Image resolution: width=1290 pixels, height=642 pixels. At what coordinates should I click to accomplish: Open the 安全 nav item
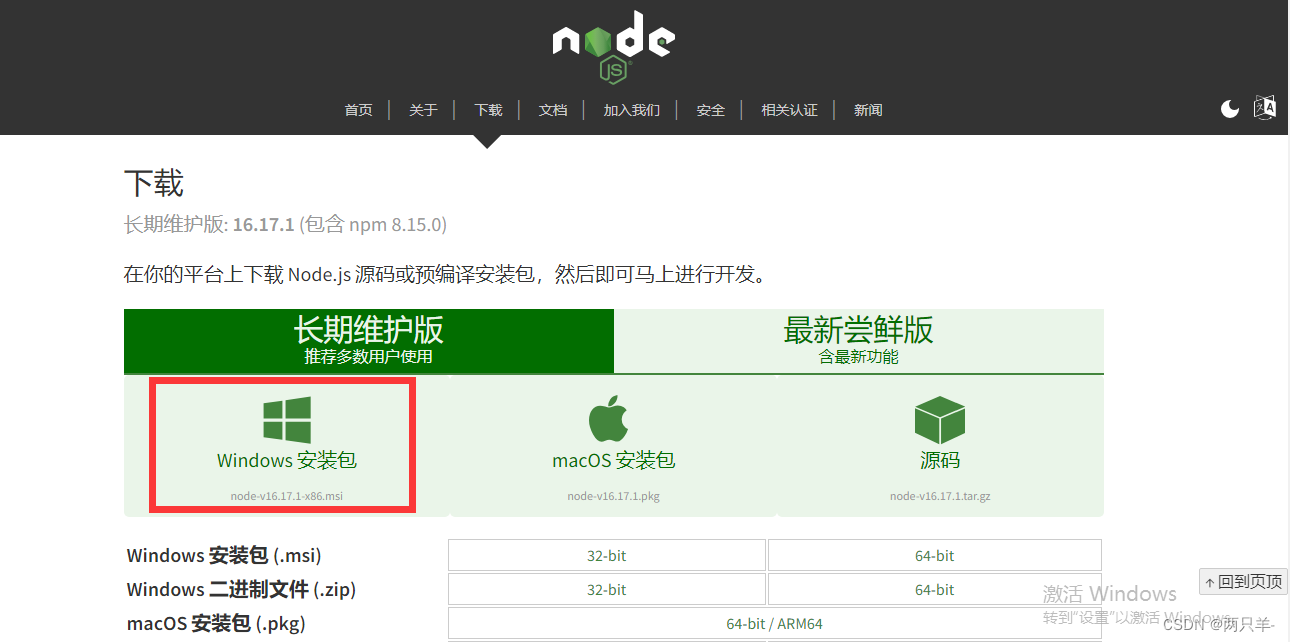pyautogui.click(x=711, y=110)
